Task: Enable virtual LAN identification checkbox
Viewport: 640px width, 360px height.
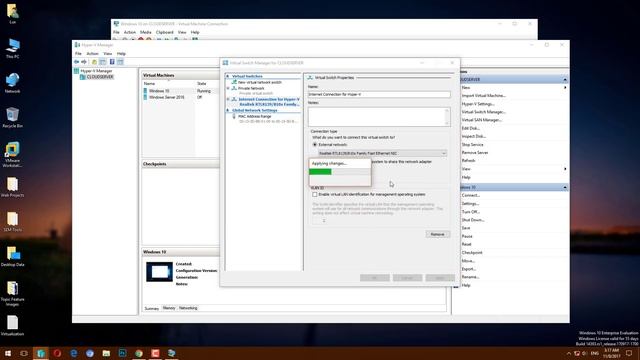Action: coord(315,195)
